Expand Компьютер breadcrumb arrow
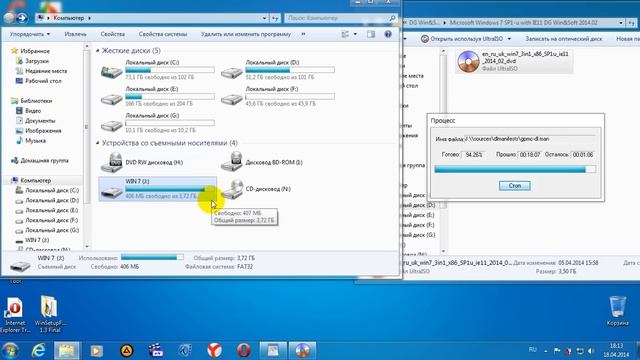This screenshot has width=640, height=360. 89,18
